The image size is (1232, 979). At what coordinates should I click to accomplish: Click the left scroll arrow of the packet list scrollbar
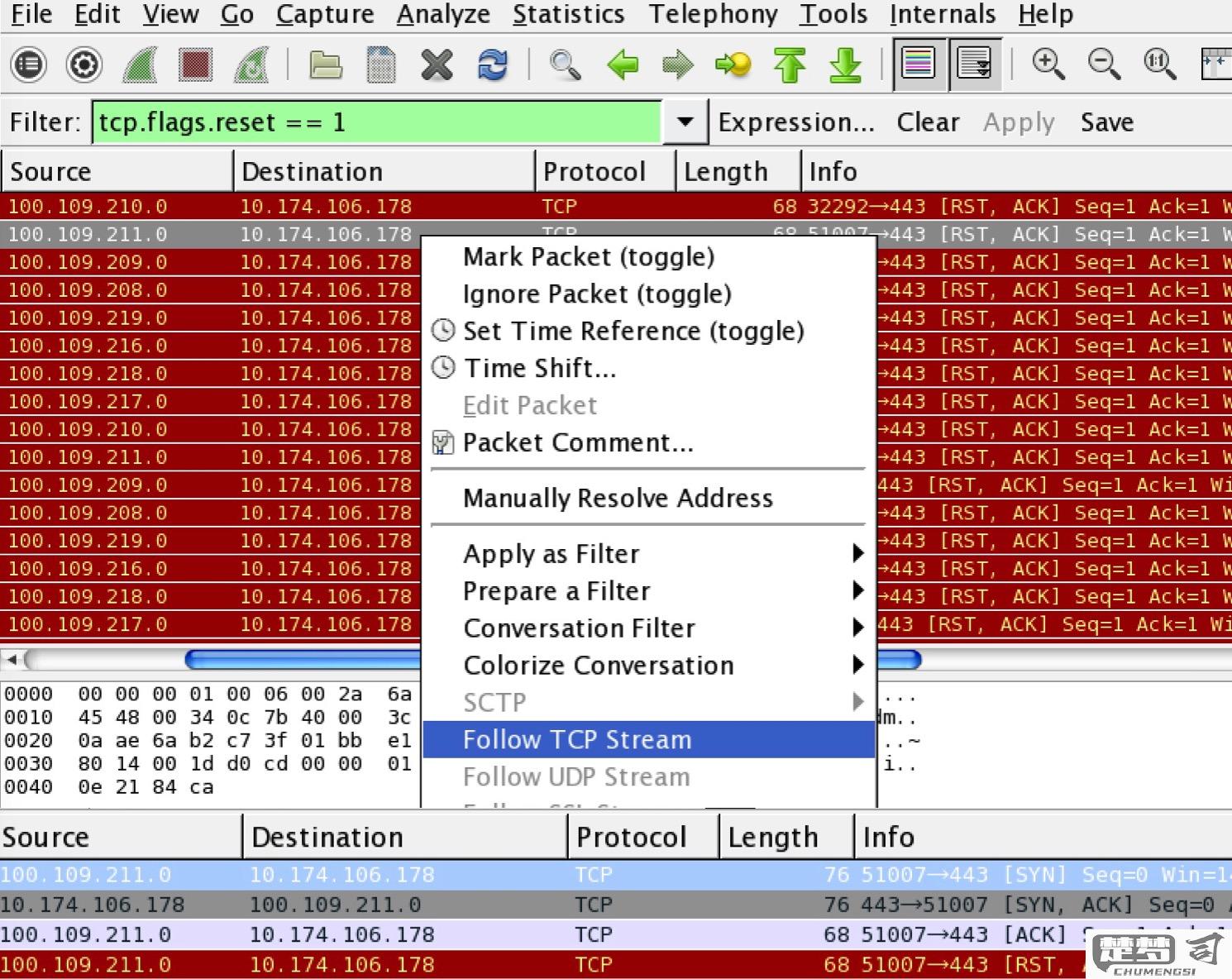coord(12,659)
